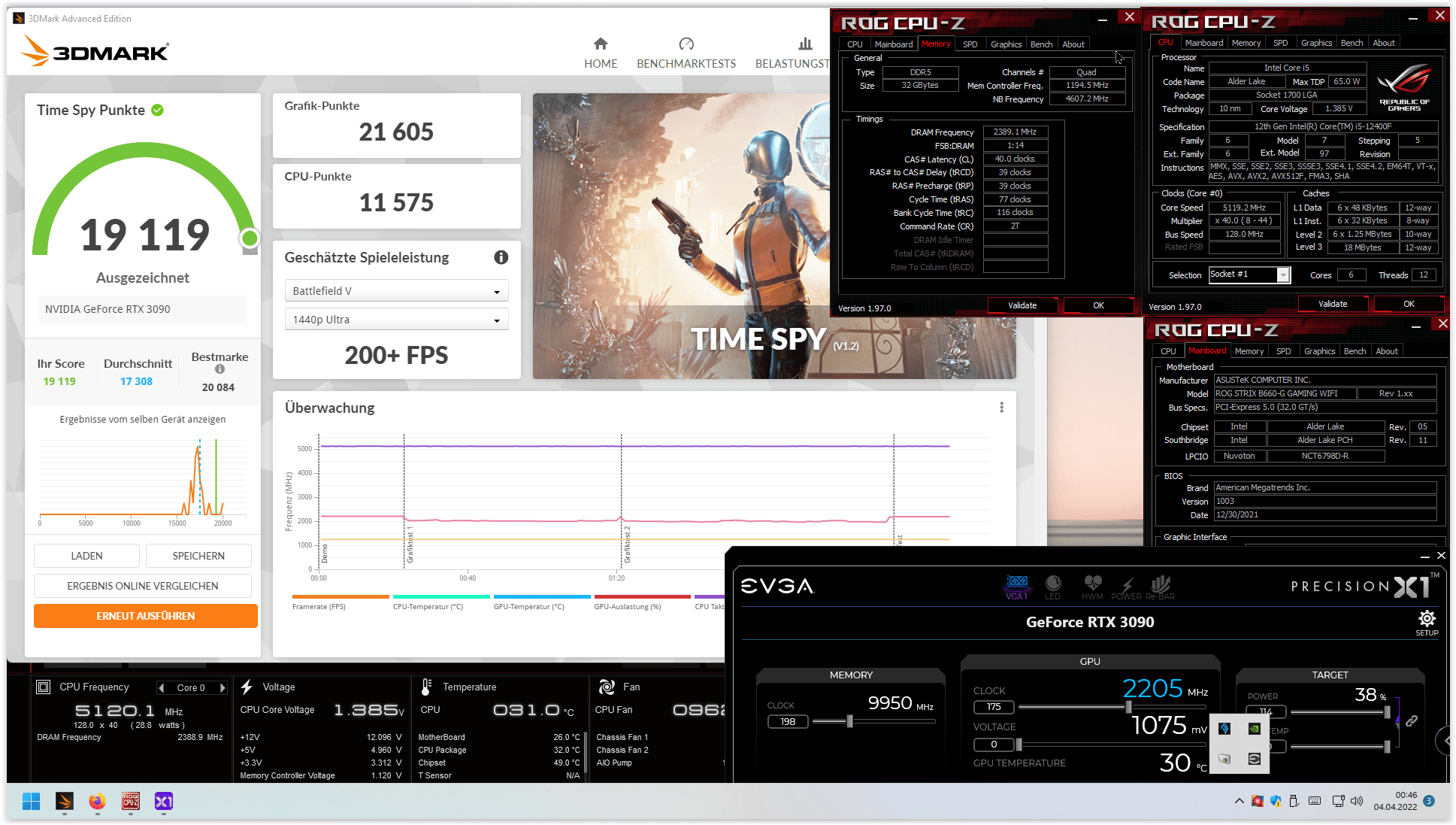Switch to 3DMark from the taskbar
1456x825 pixels.
[x=65, y=802]
